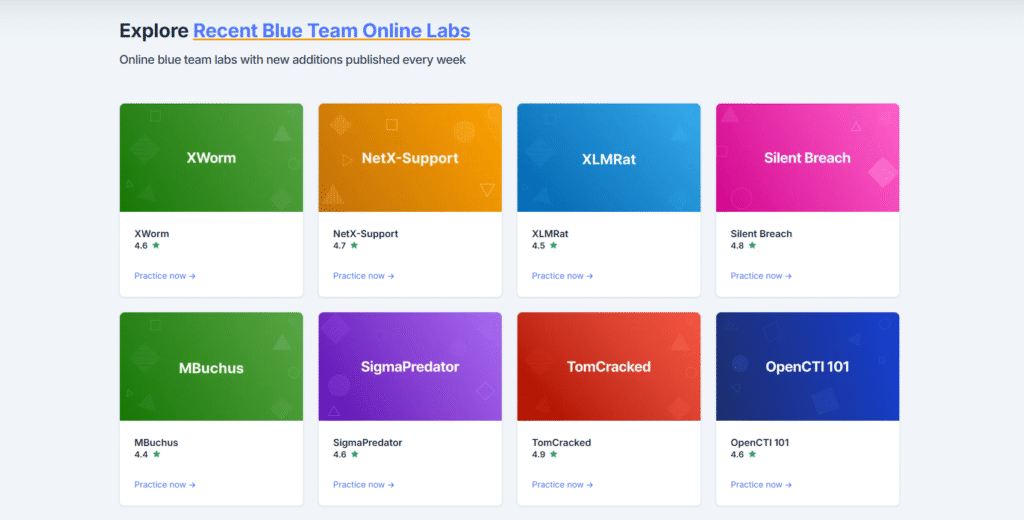Click Practice now under XLMRat
This screenshot has width=1024, height=520.
562,276
